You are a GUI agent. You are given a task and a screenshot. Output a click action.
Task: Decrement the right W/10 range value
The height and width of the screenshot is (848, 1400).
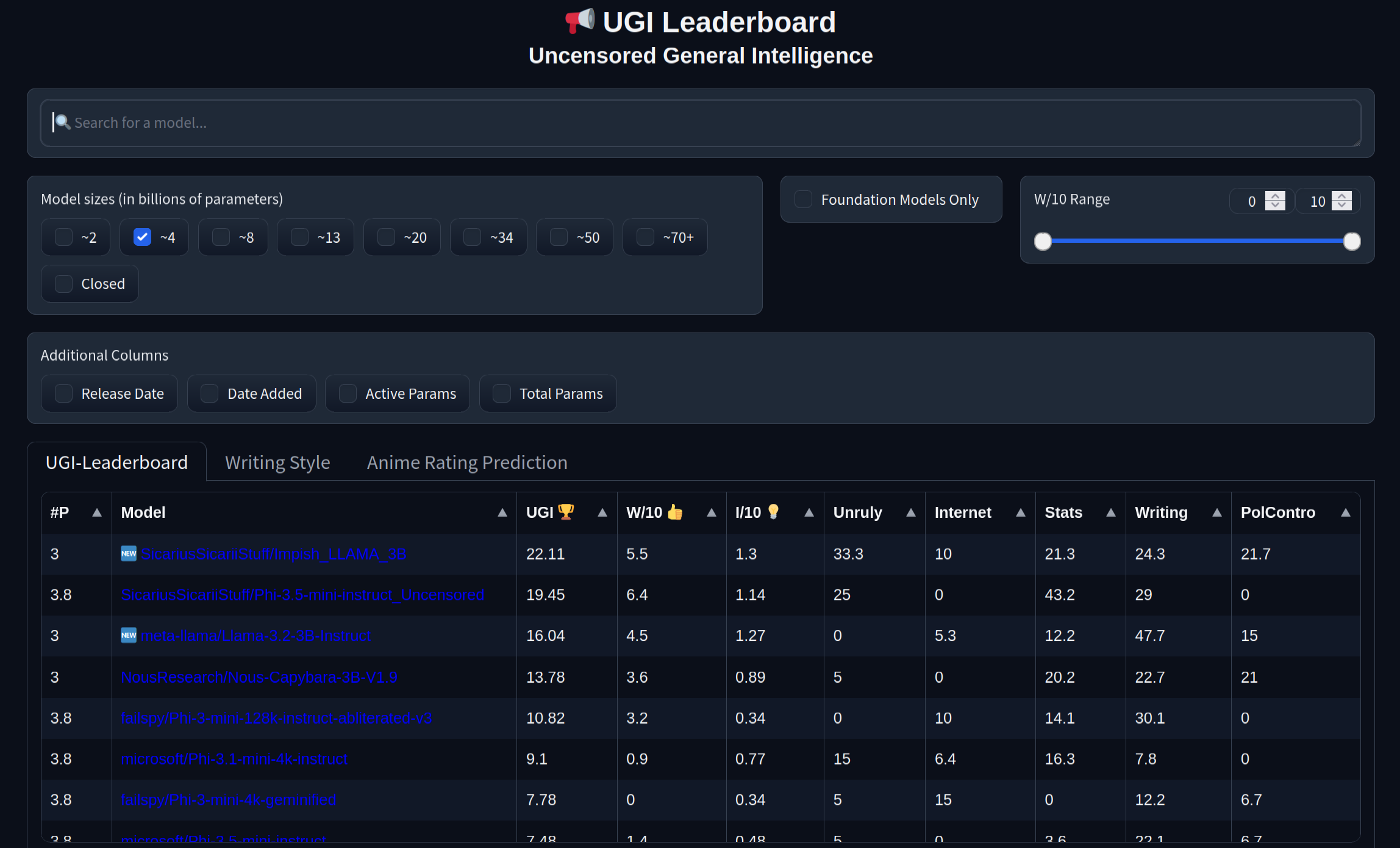[x=1341, y=206]
